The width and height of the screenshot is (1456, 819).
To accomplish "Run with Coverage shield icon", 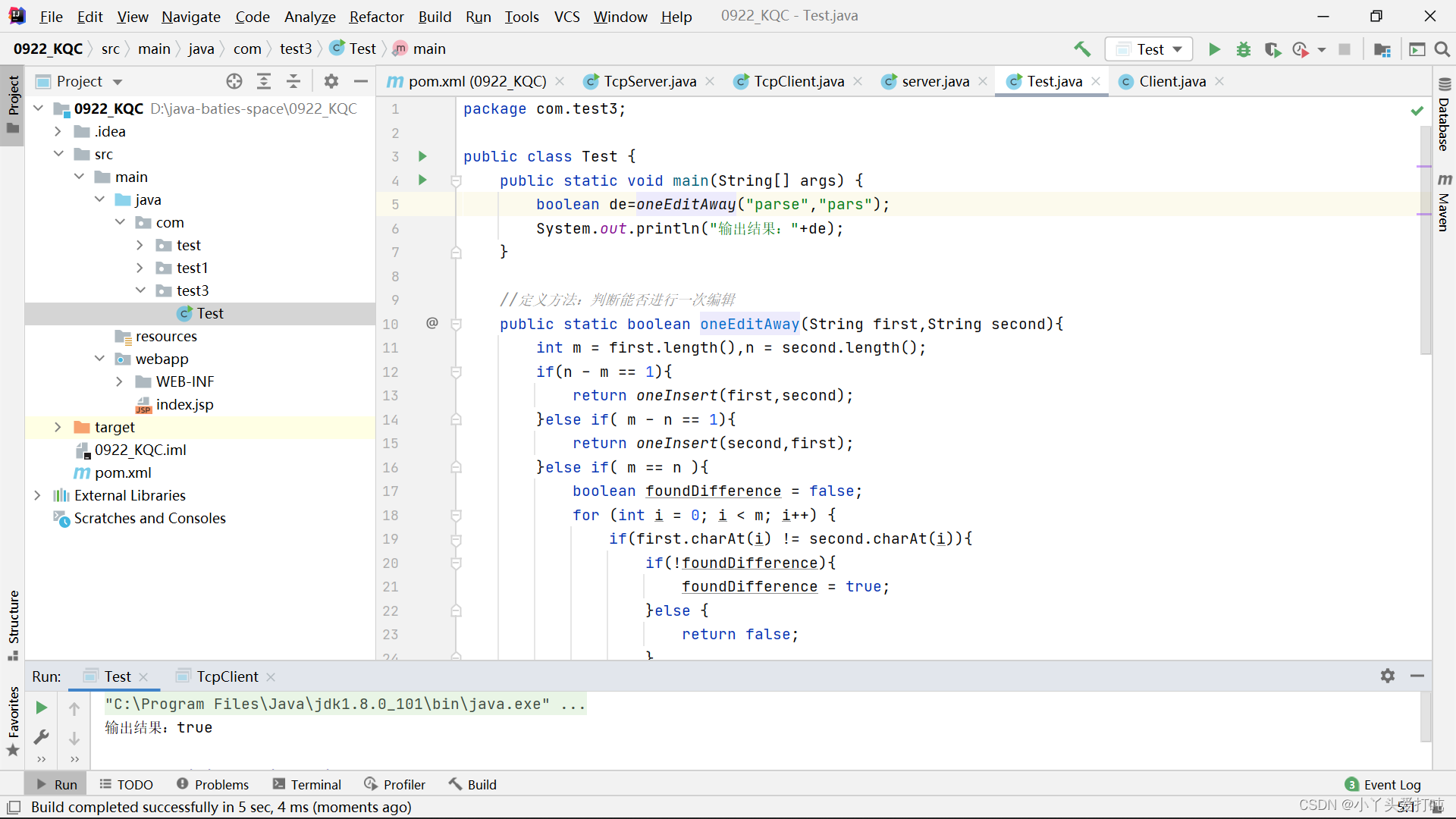I will point(1272,49).
